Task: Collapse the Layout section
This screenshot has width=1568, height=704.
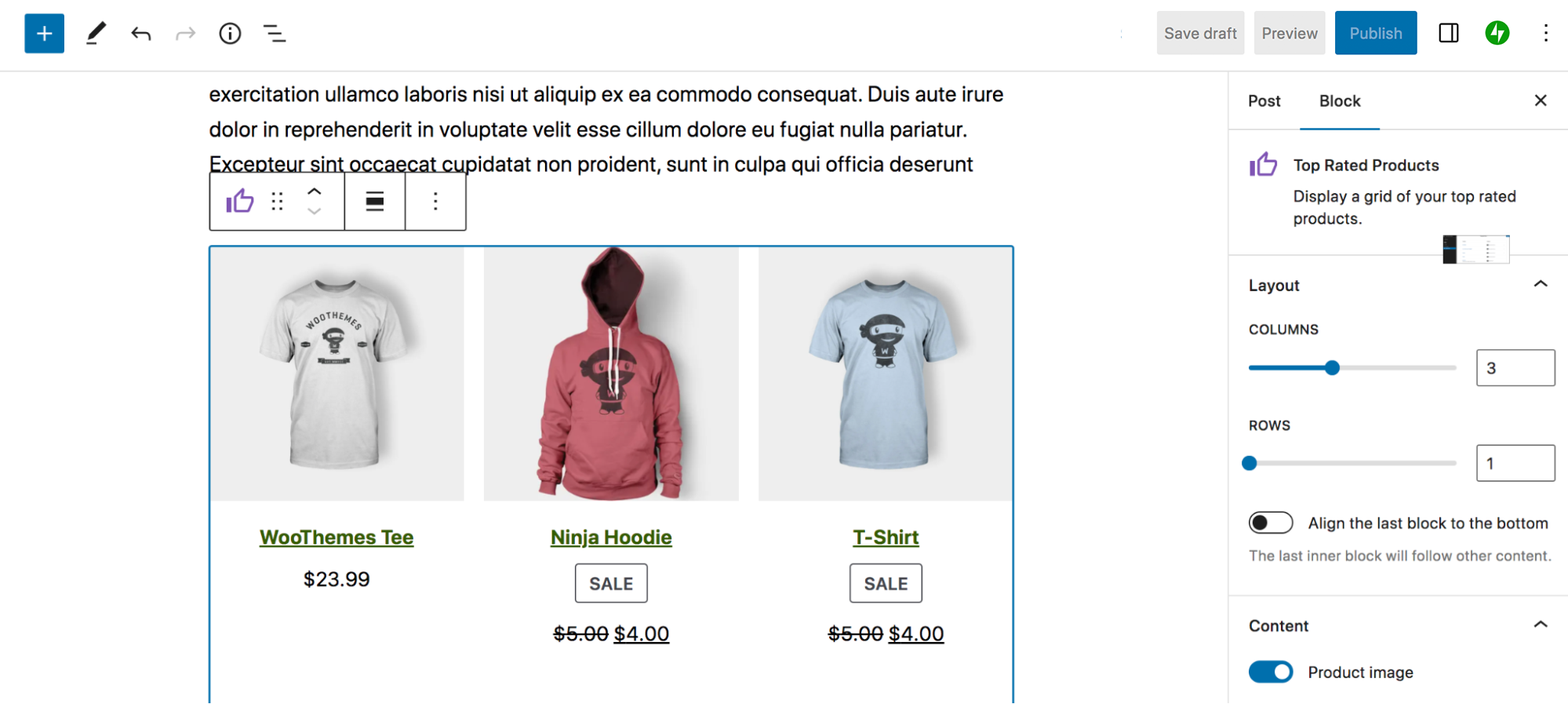Action: [1541, 285]
